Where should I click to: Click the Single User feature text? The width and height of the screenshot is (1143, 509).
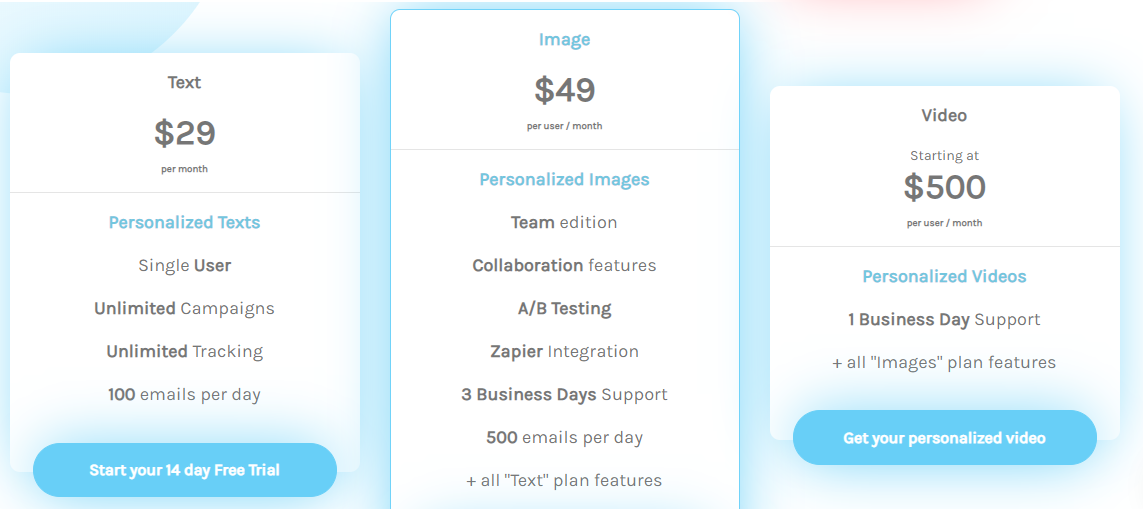184,266
